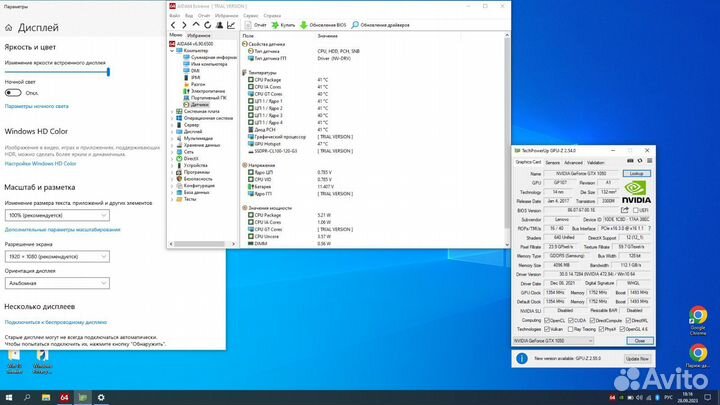Viewport: 720px width, 405px height.
Task: Open the Справка menu in AIDA64
Action: (272, 16)
